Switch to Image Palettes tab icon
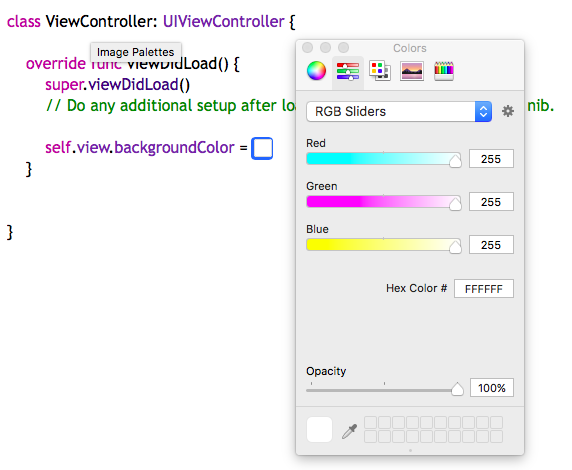Image resolution: width=572 pixels, height=470 pixels. tap(412, 71)
